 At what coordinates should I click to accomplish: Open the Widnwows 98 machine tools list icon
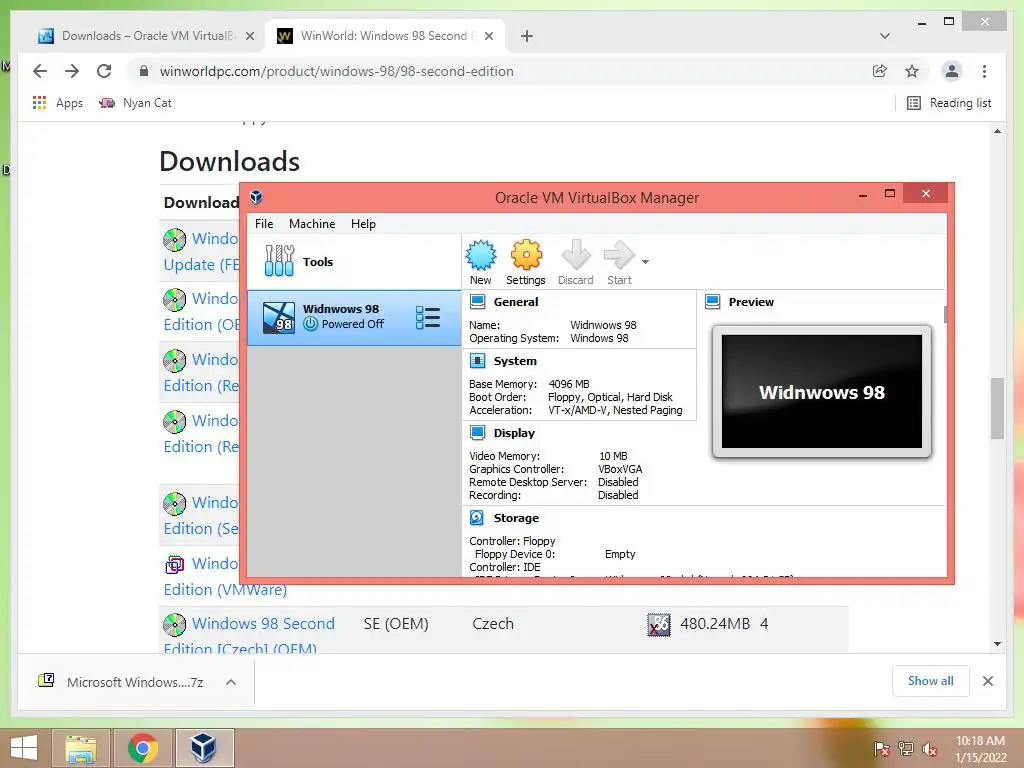[x=428, y=317]
